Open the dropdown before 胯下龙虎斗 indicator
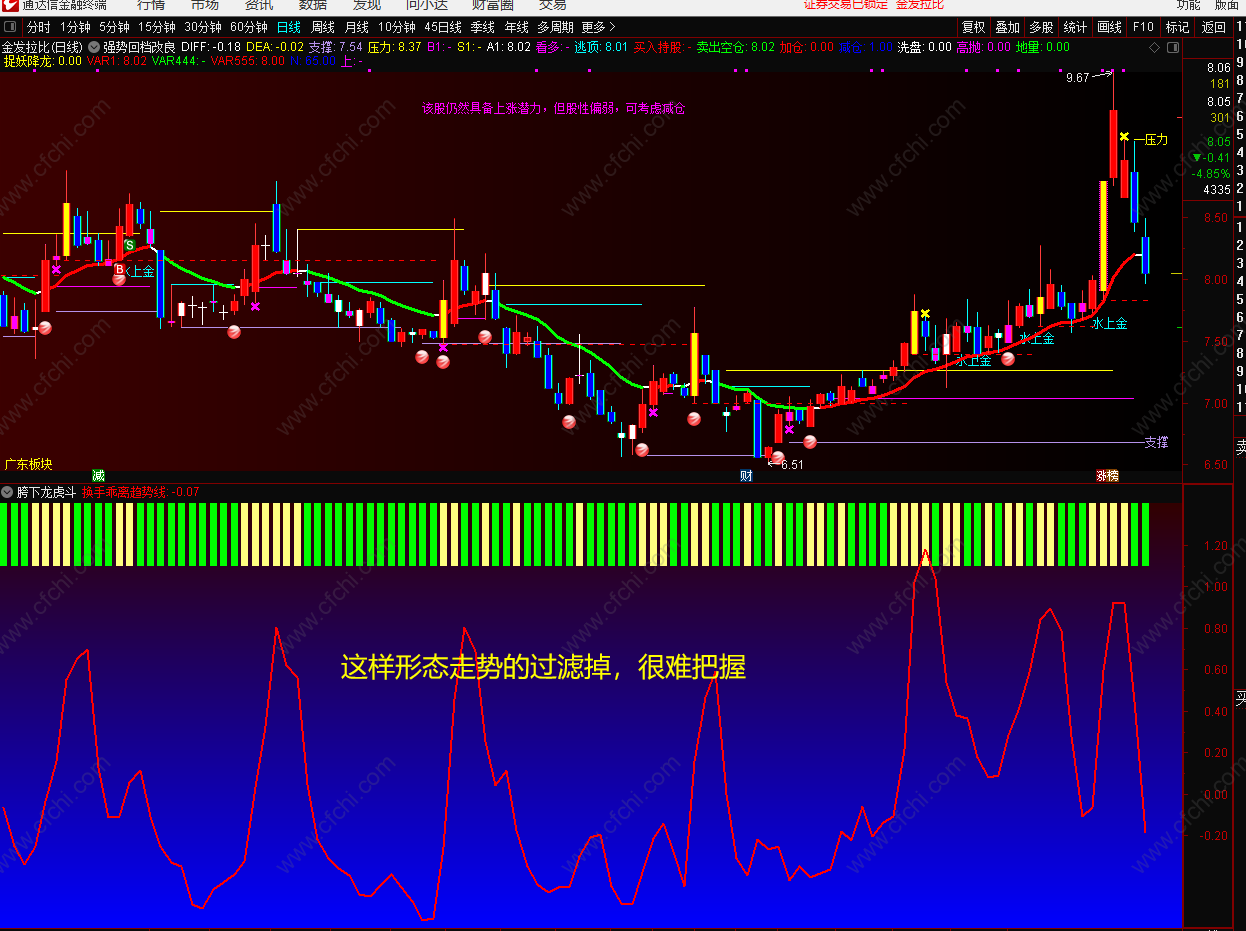The image size is (1246, 931). tap(7, 492)
